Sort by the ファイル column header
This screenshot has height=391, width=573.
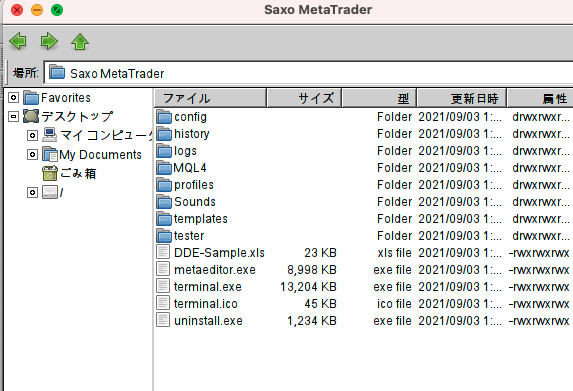point(210,98)
